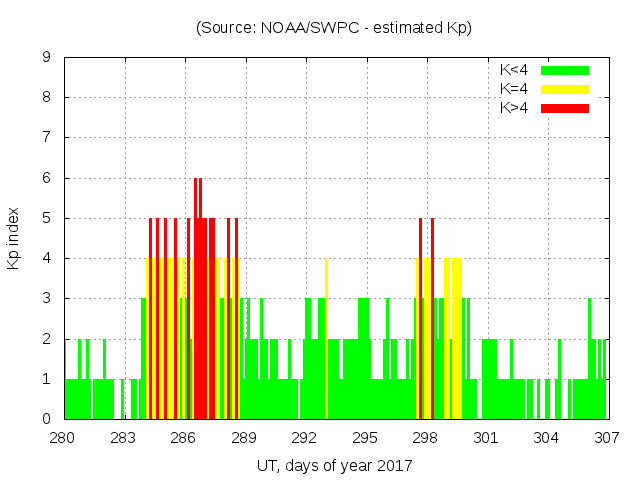Click the 'UT, days of year 2017' label
This screenshot has width=640, height=480.
[x=334, y=465]
